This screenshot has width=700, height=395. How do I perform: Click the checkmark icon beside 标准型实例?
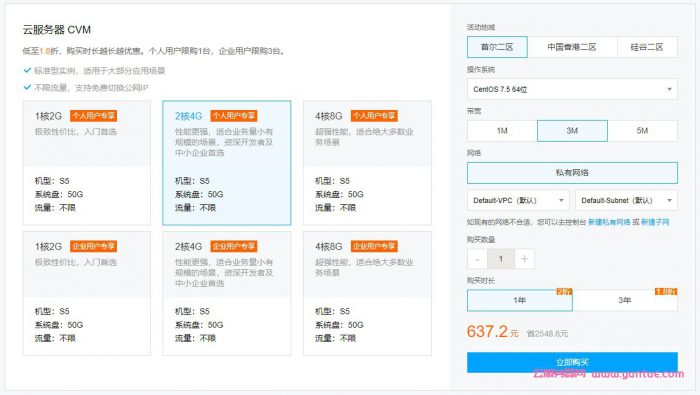(27, 70)
